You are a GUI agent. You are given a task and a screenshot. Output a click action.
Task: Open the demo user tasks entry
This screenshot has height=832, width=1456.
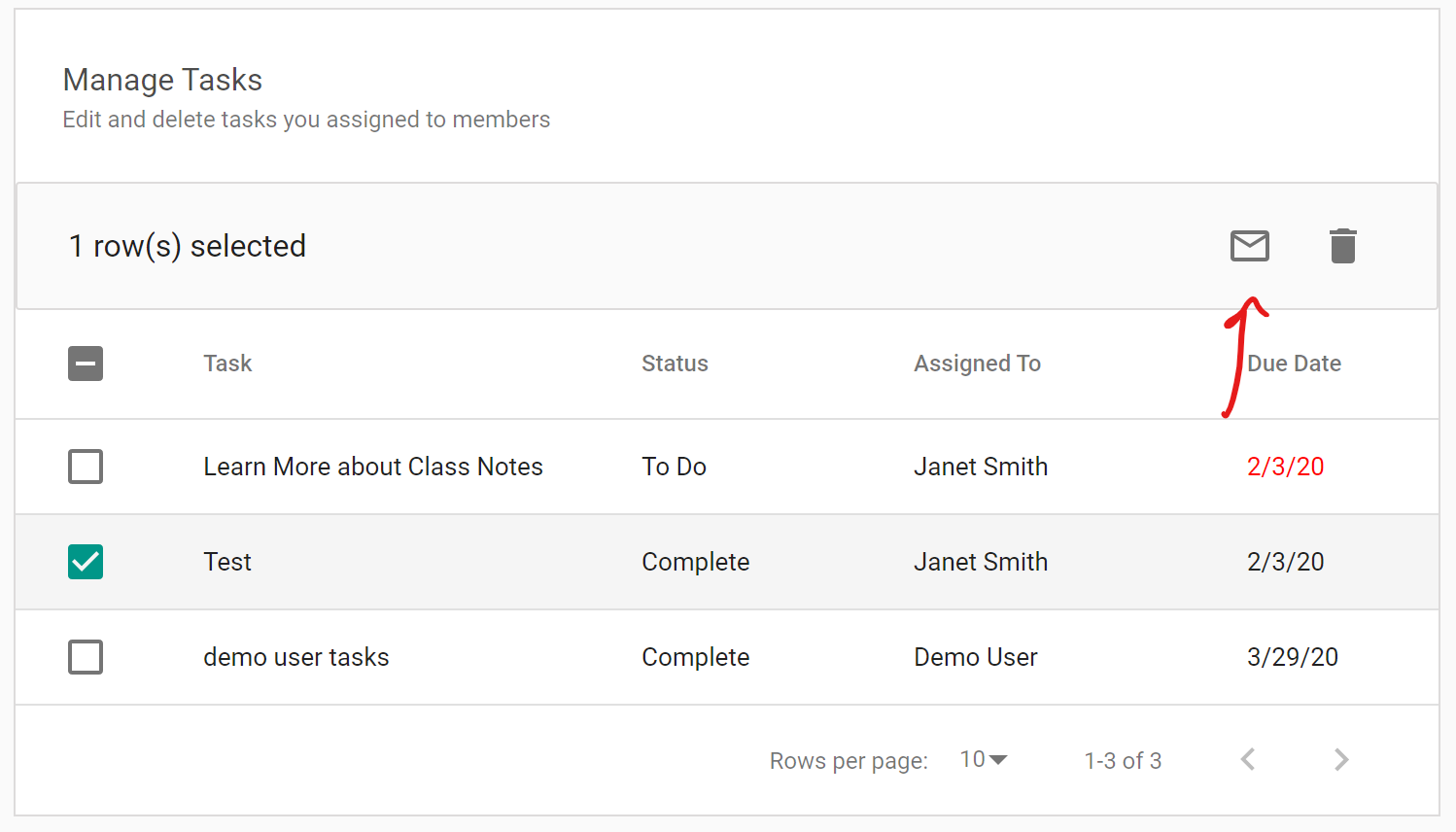295,657
